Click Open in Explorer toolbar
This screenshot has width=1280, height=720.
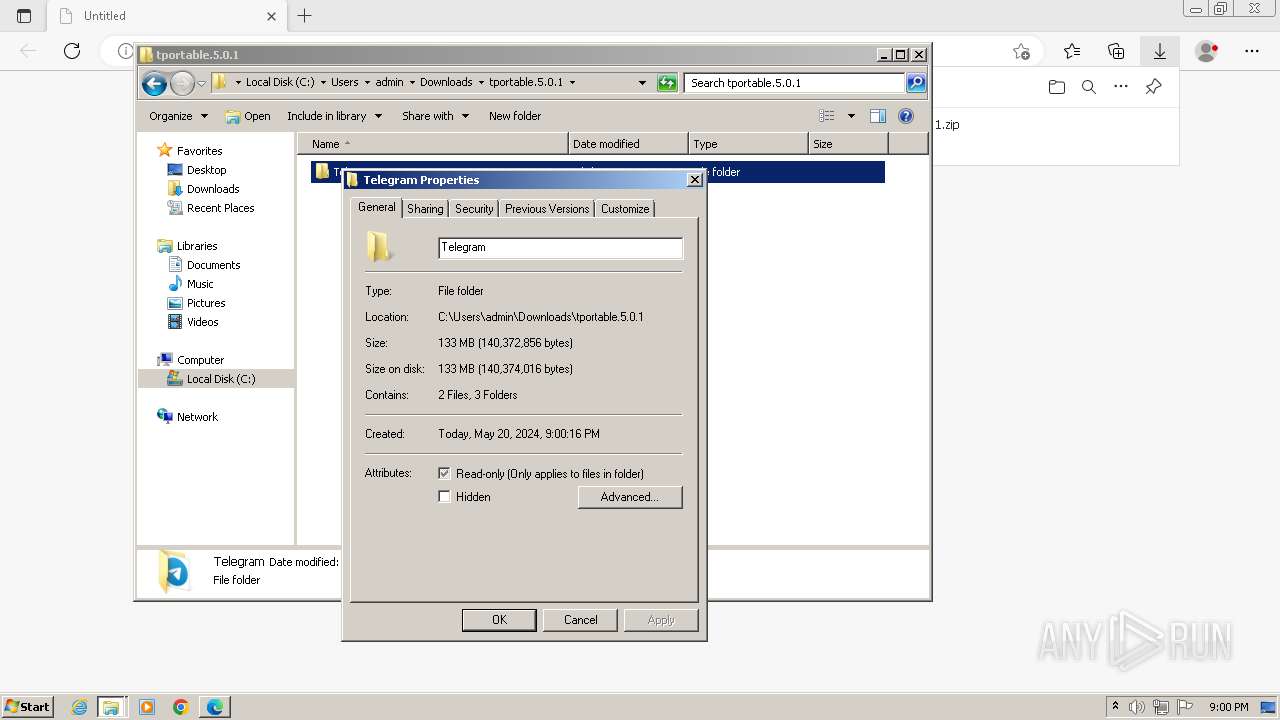click(248, 116)
